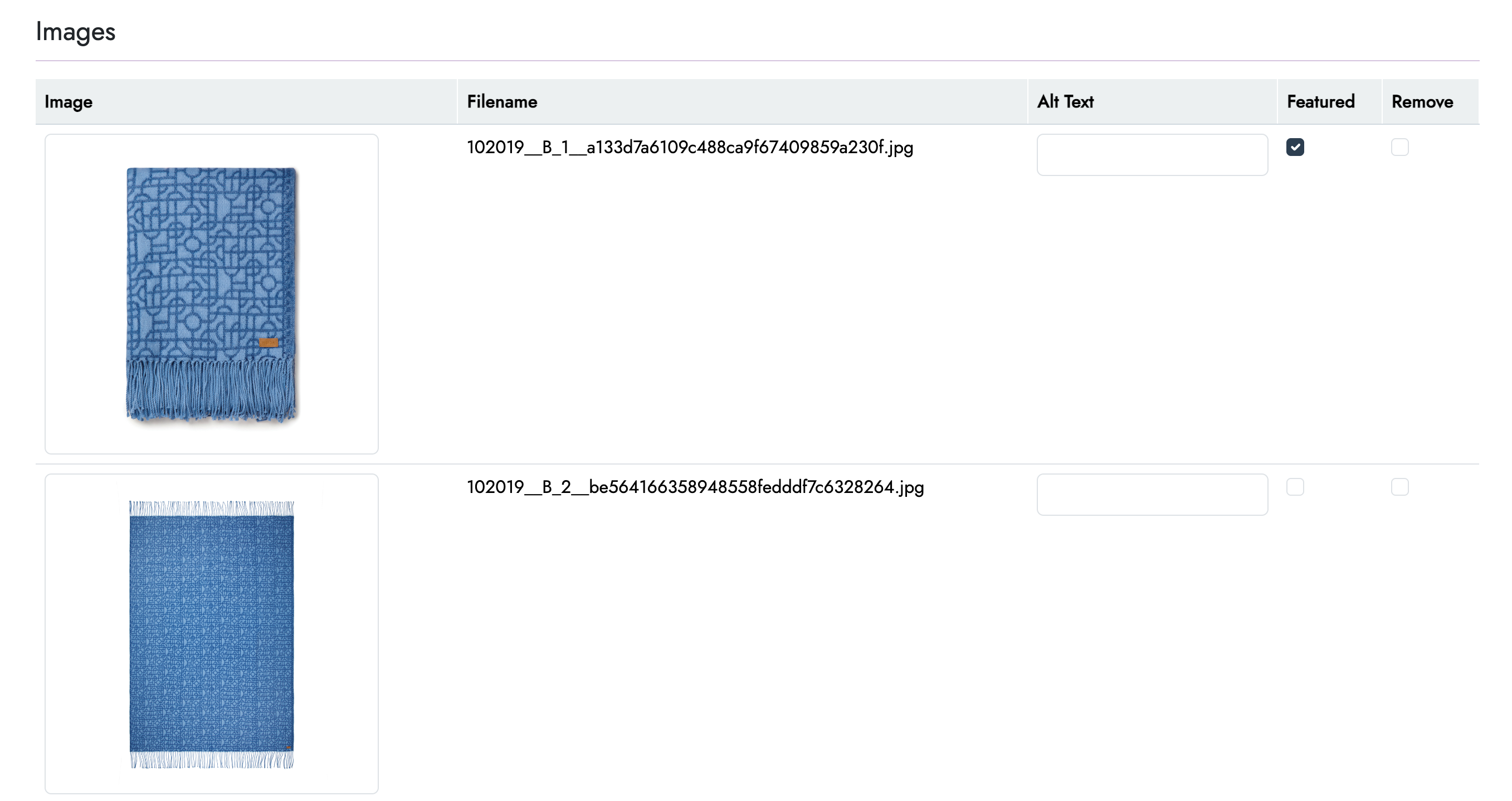Click the Featured column header
The image size is (1512, 801).
[1320, 102]
